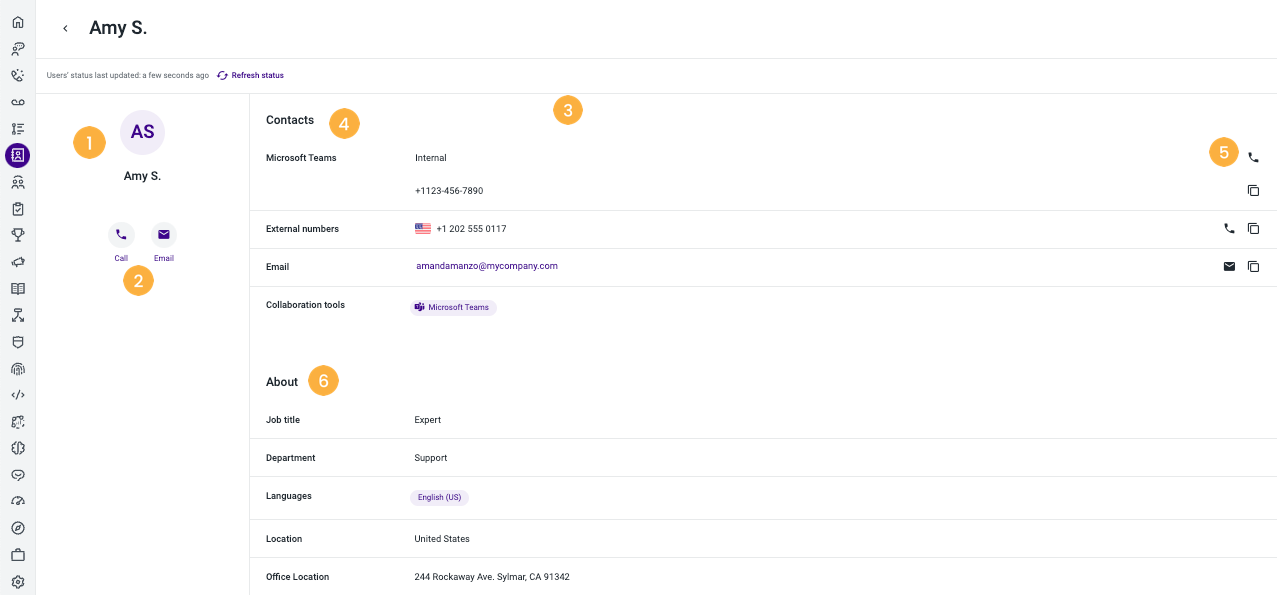
Task: Open the code brackets icon in sidebar
Action: (17, 395)
